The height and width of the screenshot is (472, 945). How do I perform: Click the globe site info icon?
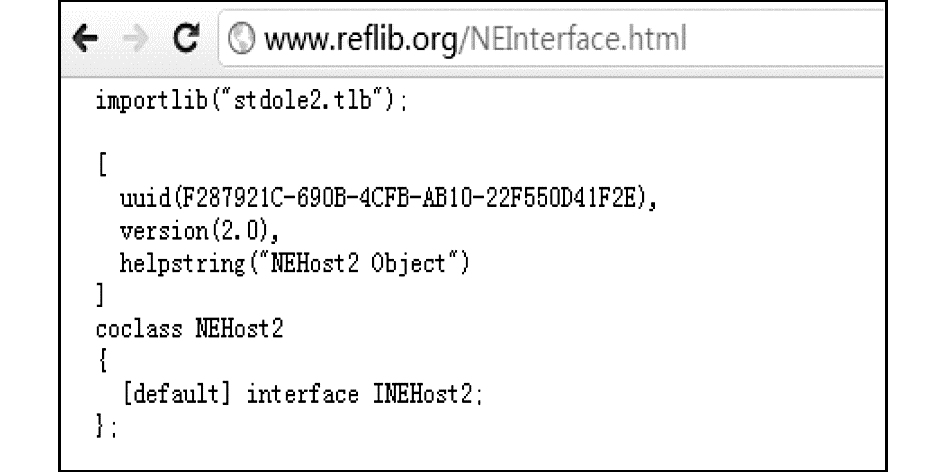242,38
